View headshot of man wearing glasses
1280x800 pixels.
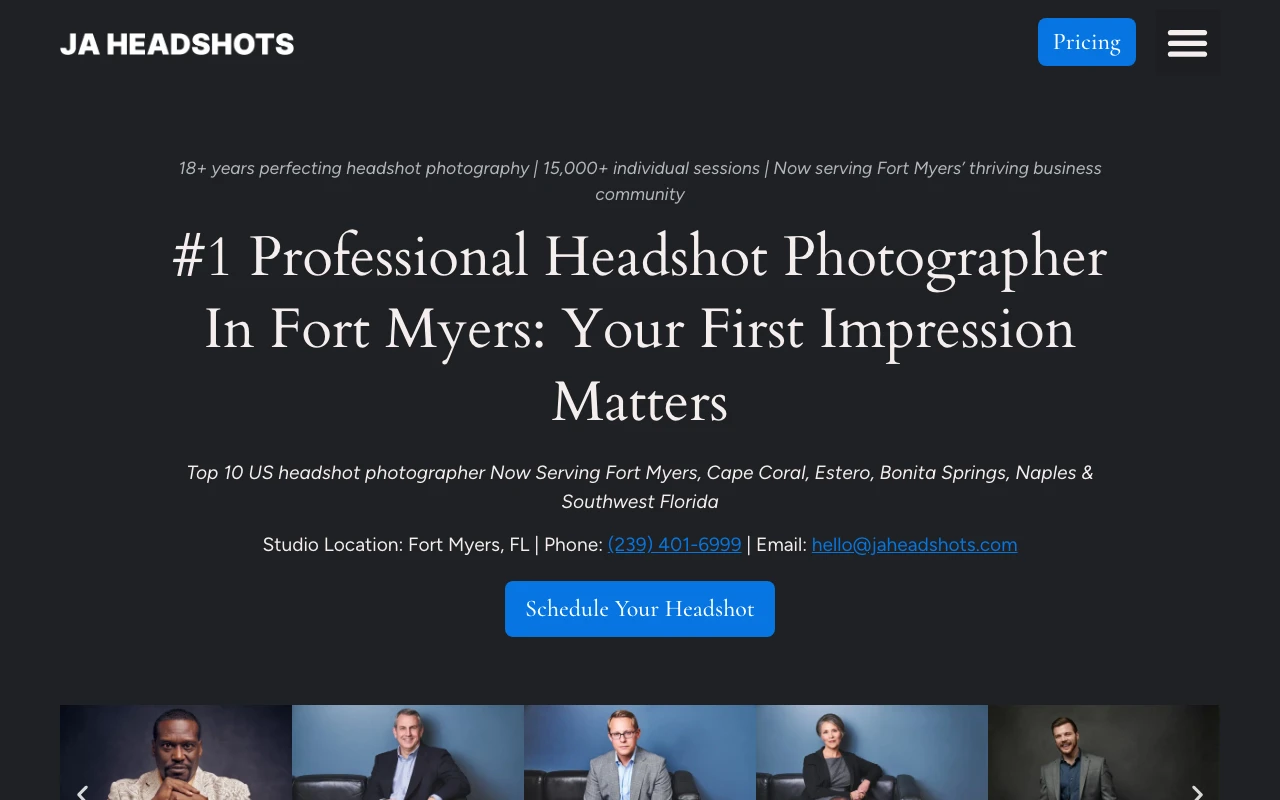(640, 755)
